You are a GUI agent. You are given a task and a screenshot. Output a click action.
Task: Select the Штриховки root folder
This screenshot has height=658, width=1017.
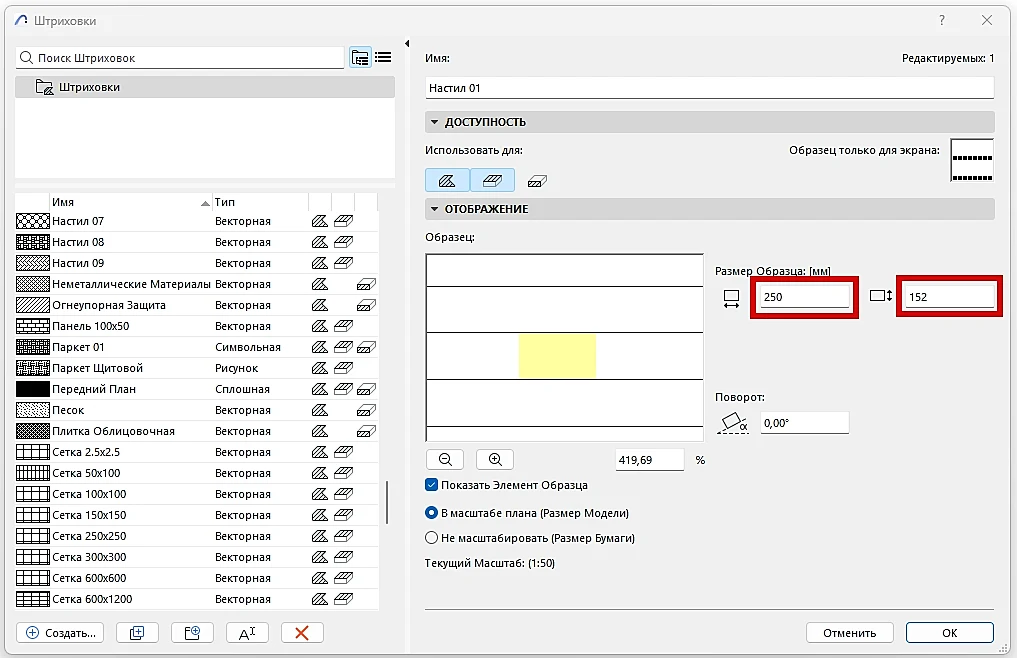coord(205,87)
